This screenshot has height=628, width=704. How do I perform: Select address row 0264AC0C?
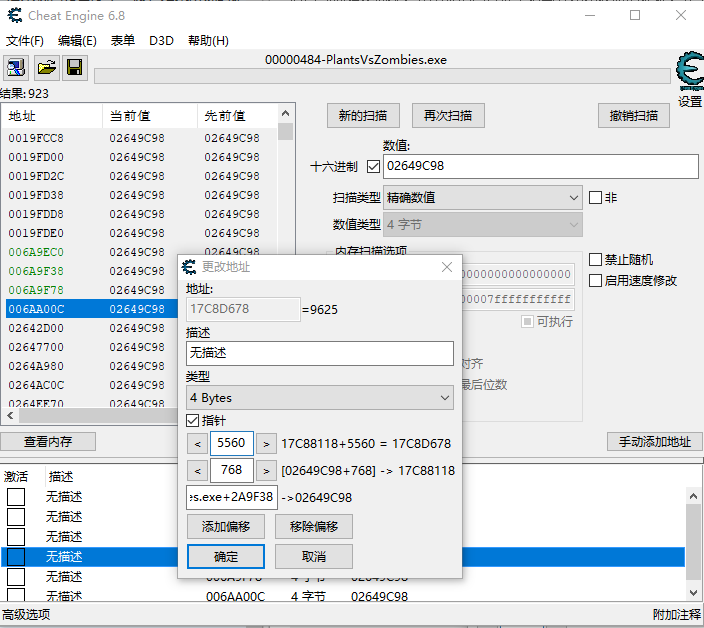click(x=92, y=385)
